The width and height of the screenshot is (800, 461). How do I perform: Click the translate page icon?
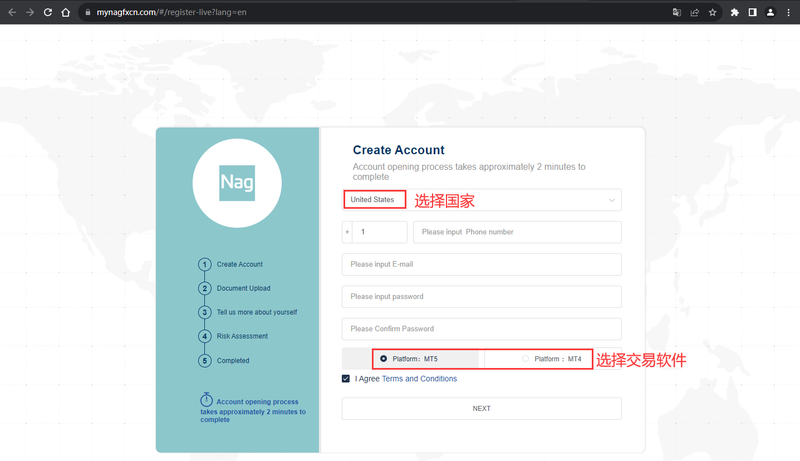[x=677, y=12]
